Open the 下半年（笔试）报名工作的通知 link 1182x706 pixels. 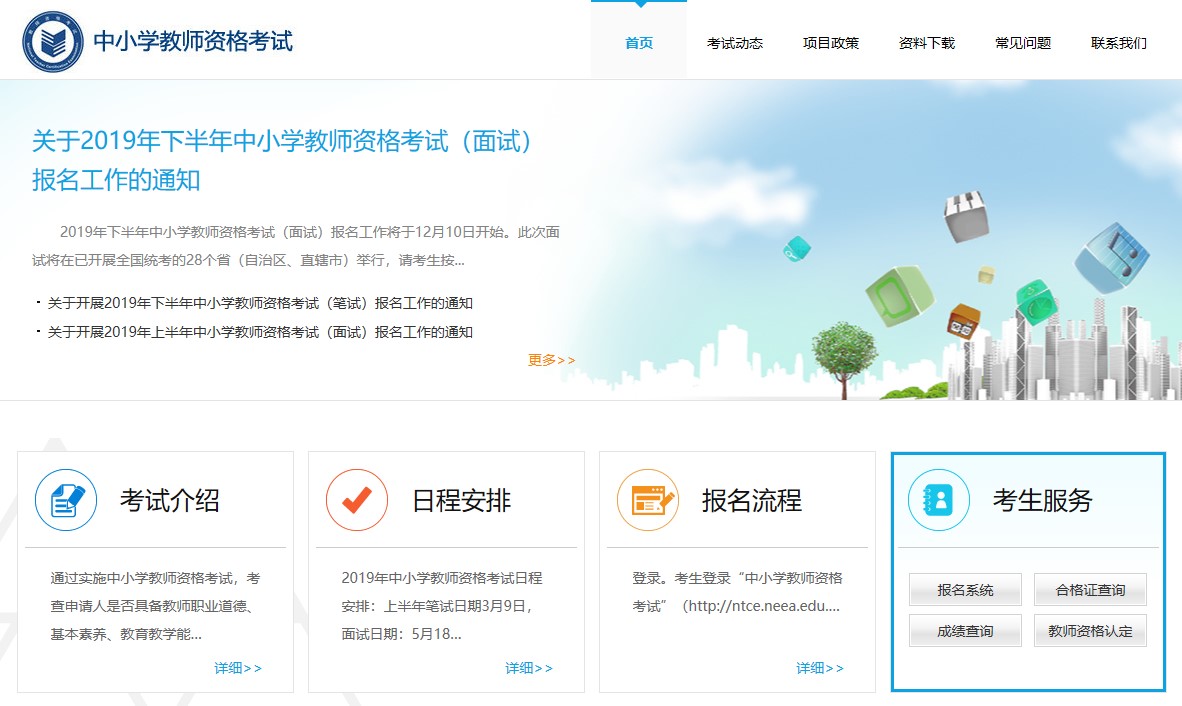pyautogui.click(x=260, y=303)
